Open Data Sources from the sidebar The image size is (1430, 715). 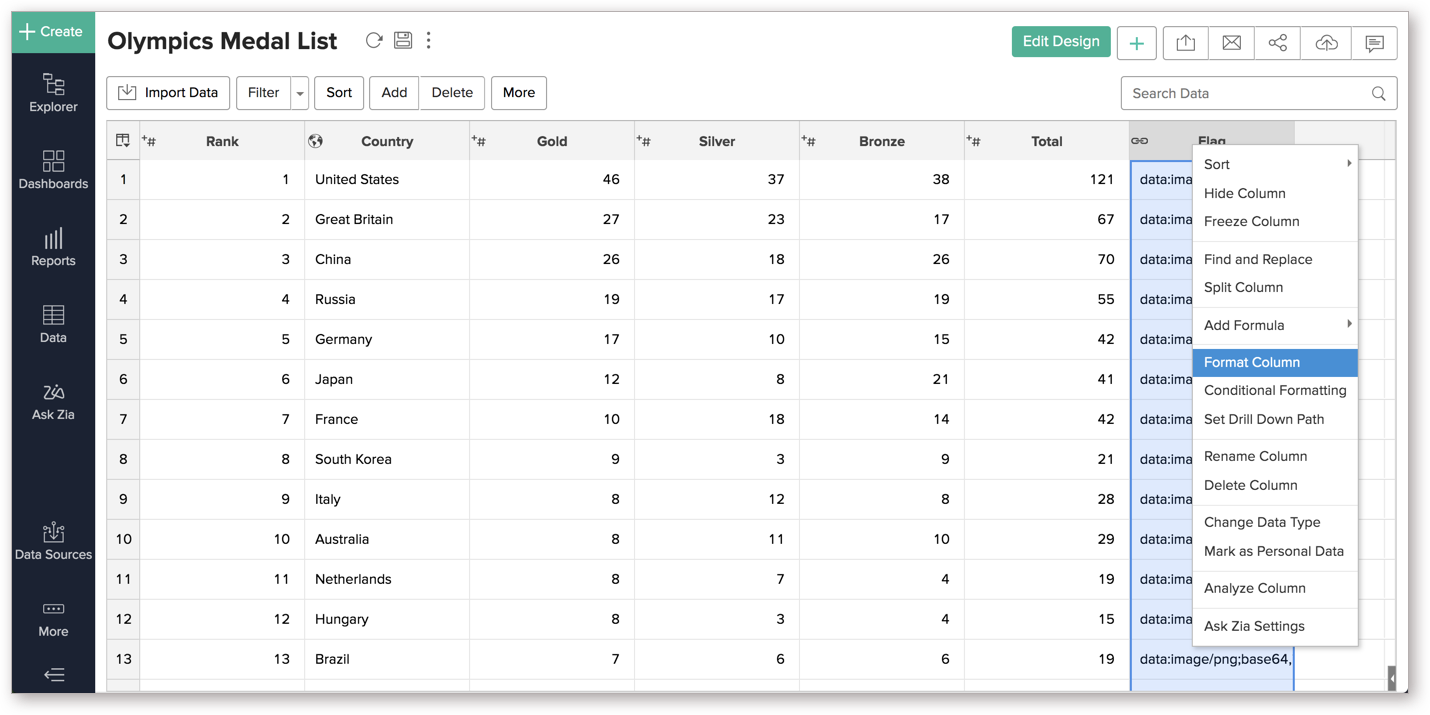(x=53, y=542)
